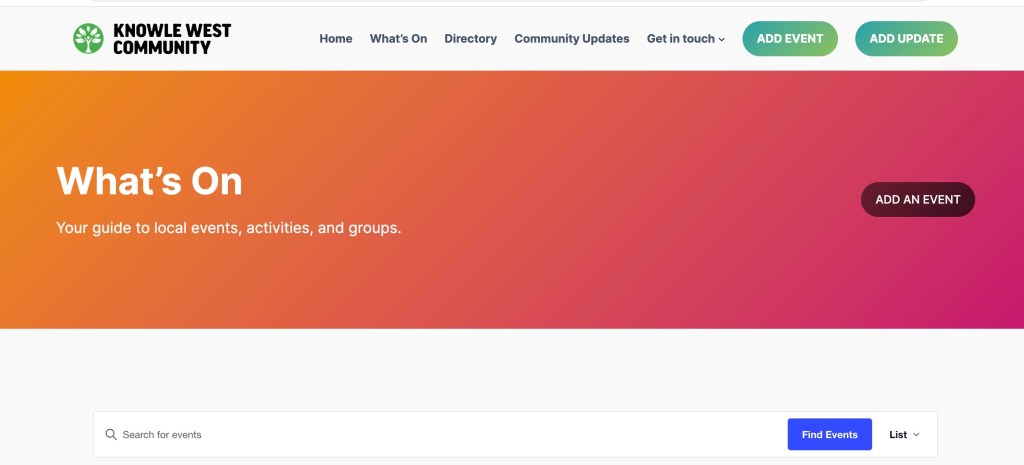Click the Knowle West Community logo text
The width and height of the screenshot is (1024, 465).
click(x=171, y=39)
